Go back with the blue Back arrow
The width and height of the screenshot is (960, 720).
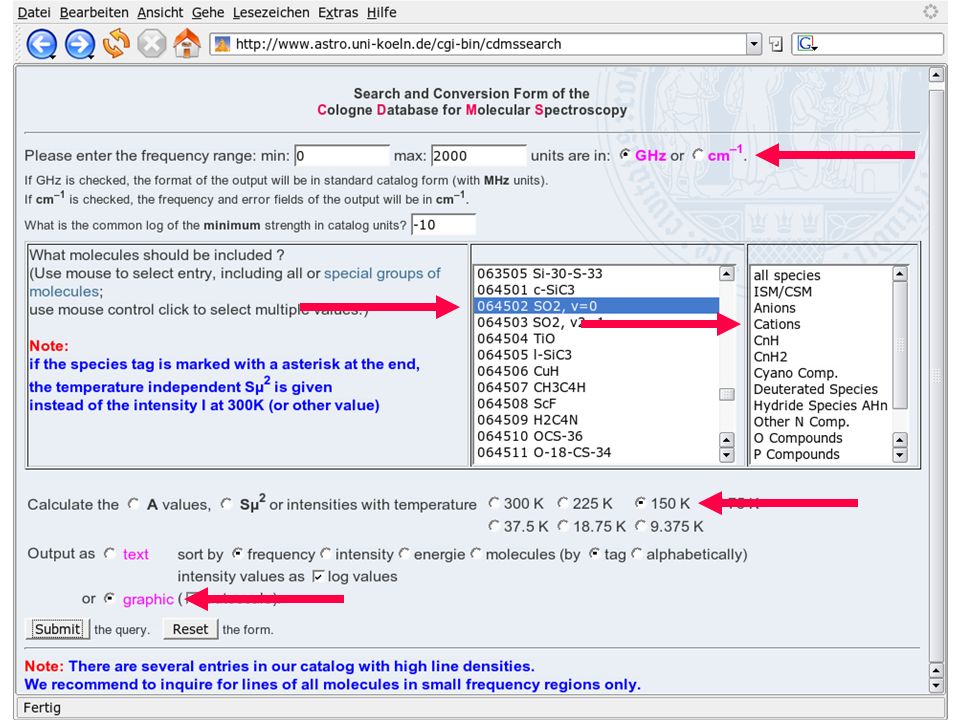pyautogui.click(x=42, y=44)
